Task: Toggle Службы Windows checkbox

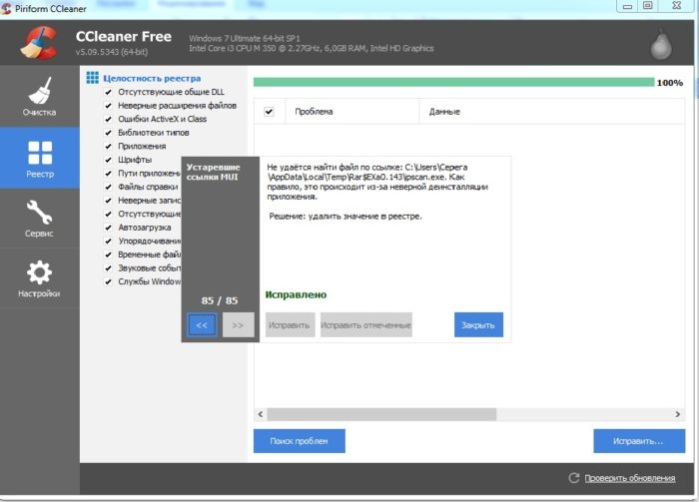Action: point(108,282)
